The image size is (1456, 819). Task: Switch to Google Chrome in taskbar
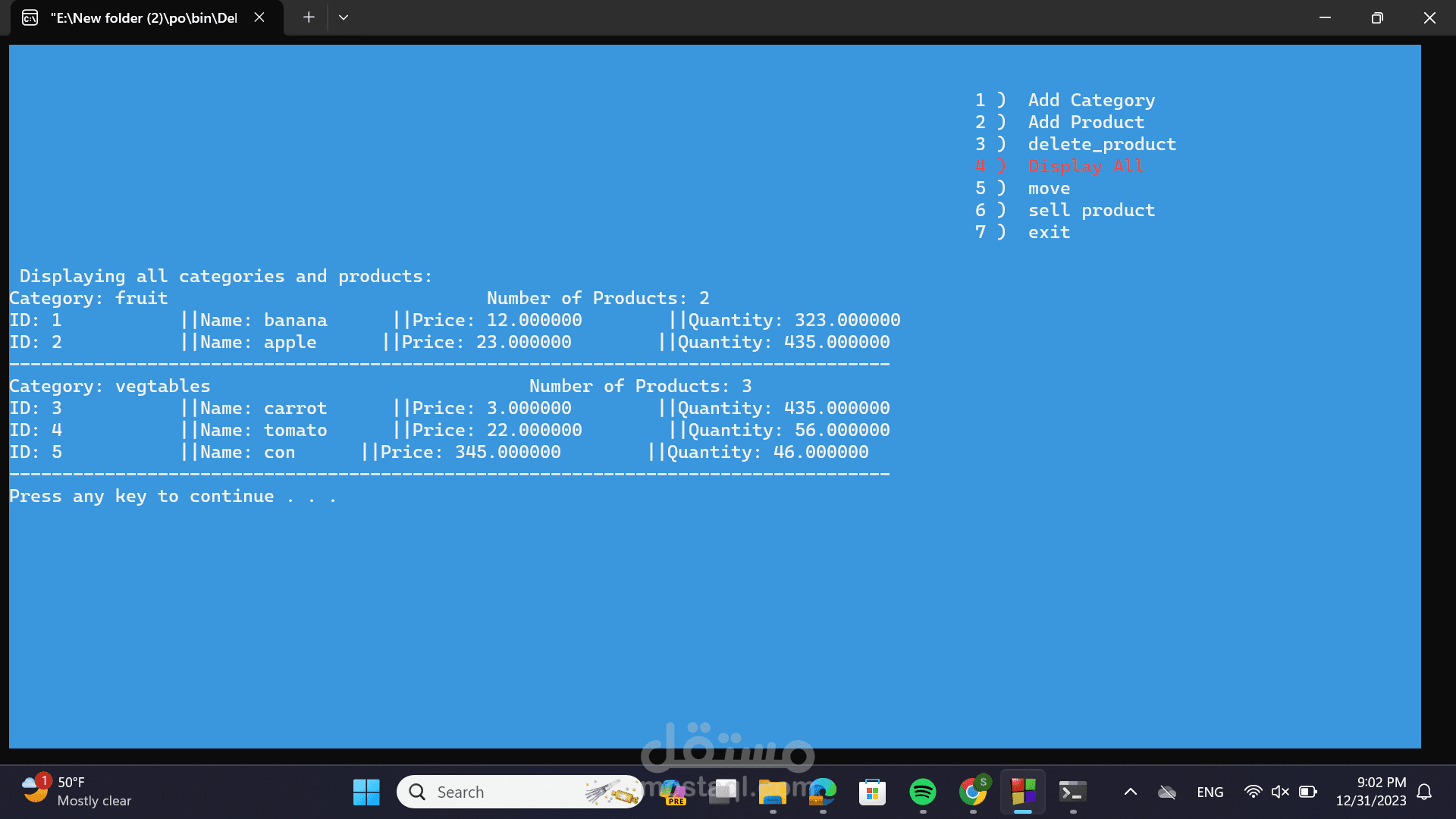coord(973,792)
